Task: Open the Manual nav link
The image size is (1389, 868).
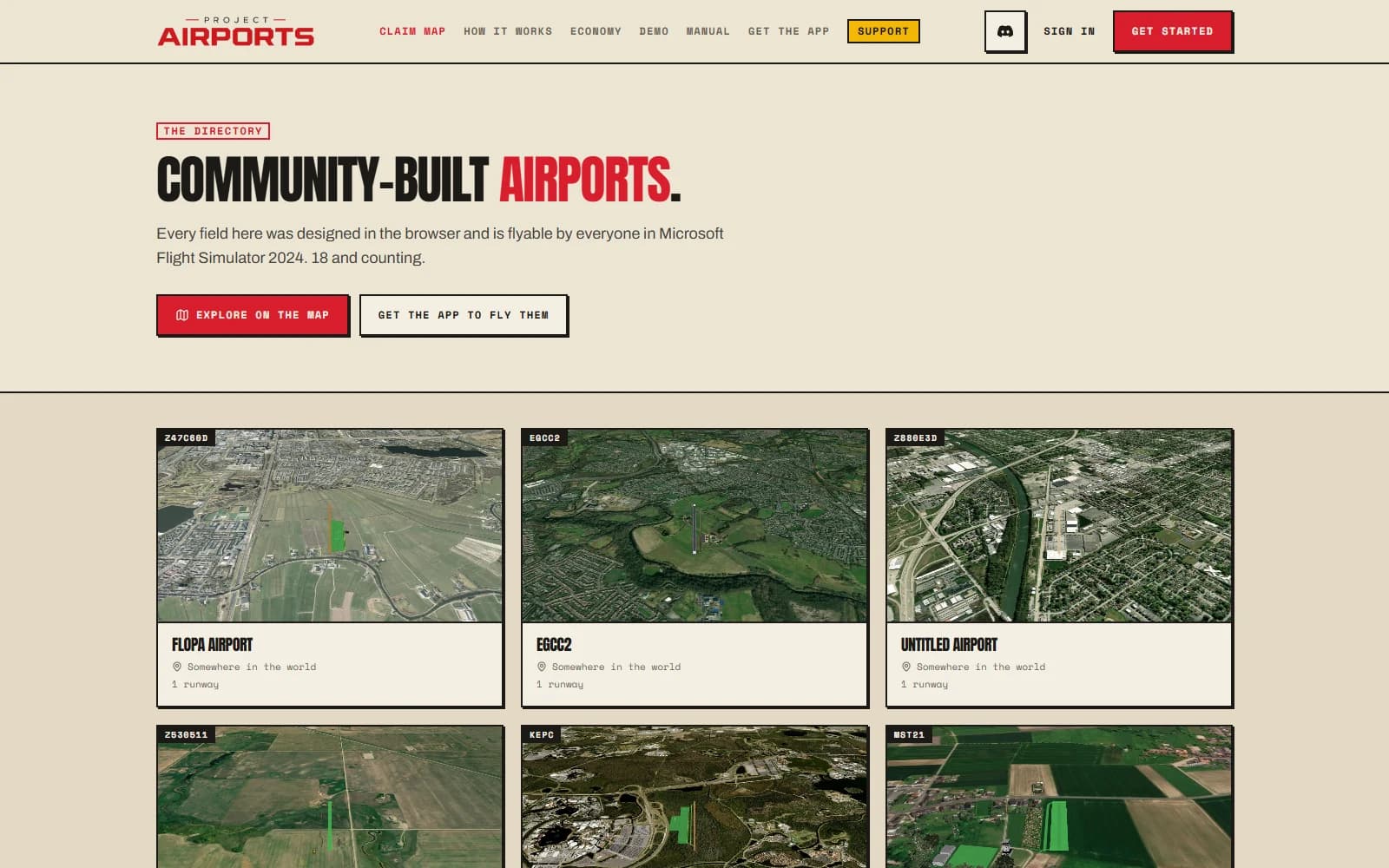Action: pos(708,31)
